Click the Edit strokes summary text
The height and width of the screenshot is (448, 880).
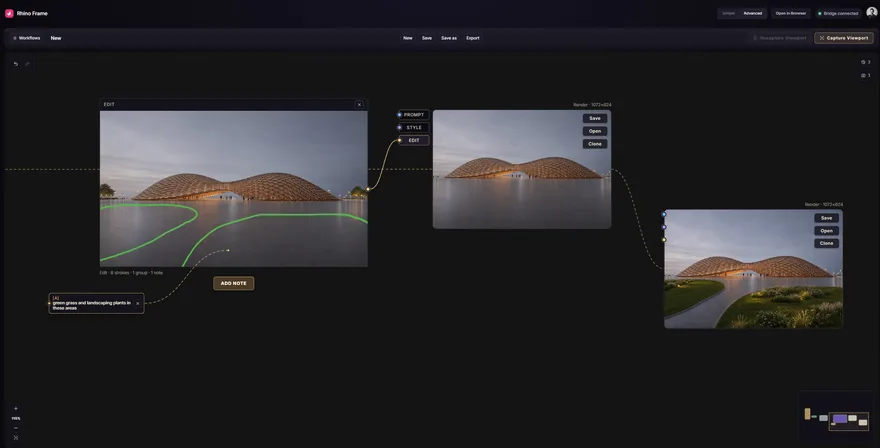click(x=131, y=273)
